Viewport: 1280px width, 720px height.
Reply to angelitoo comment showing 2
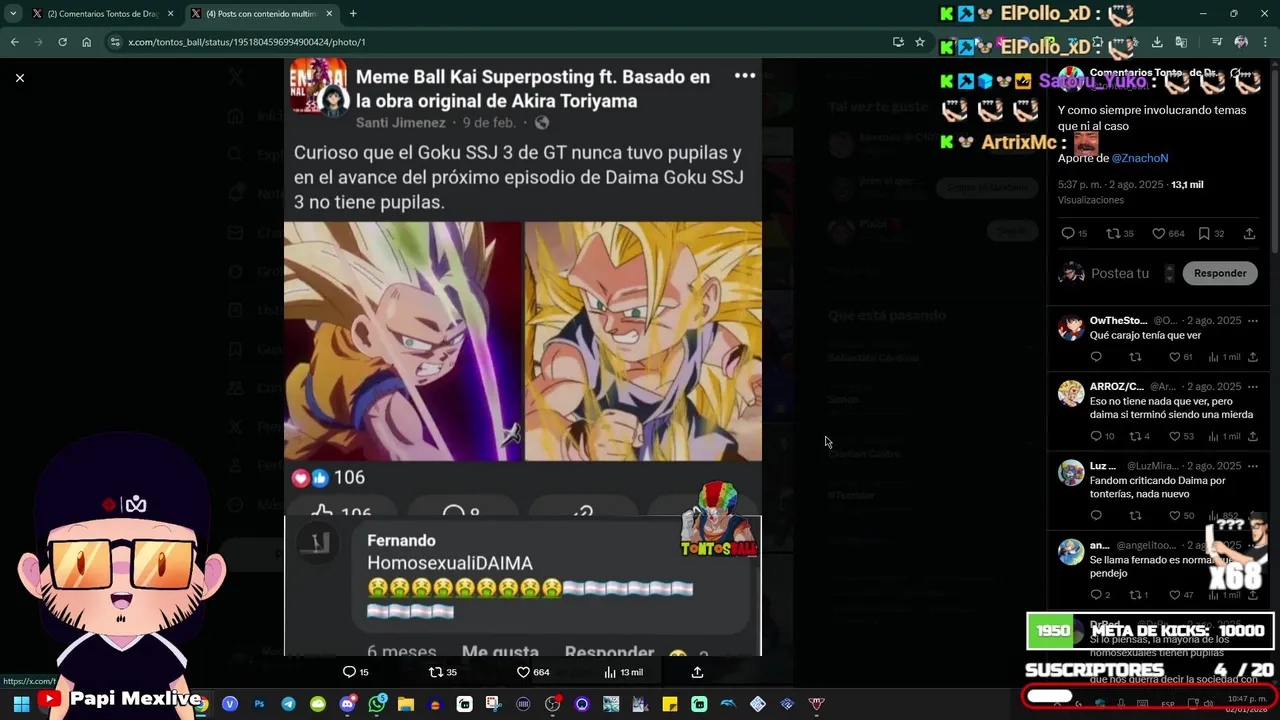(1096, 595)
